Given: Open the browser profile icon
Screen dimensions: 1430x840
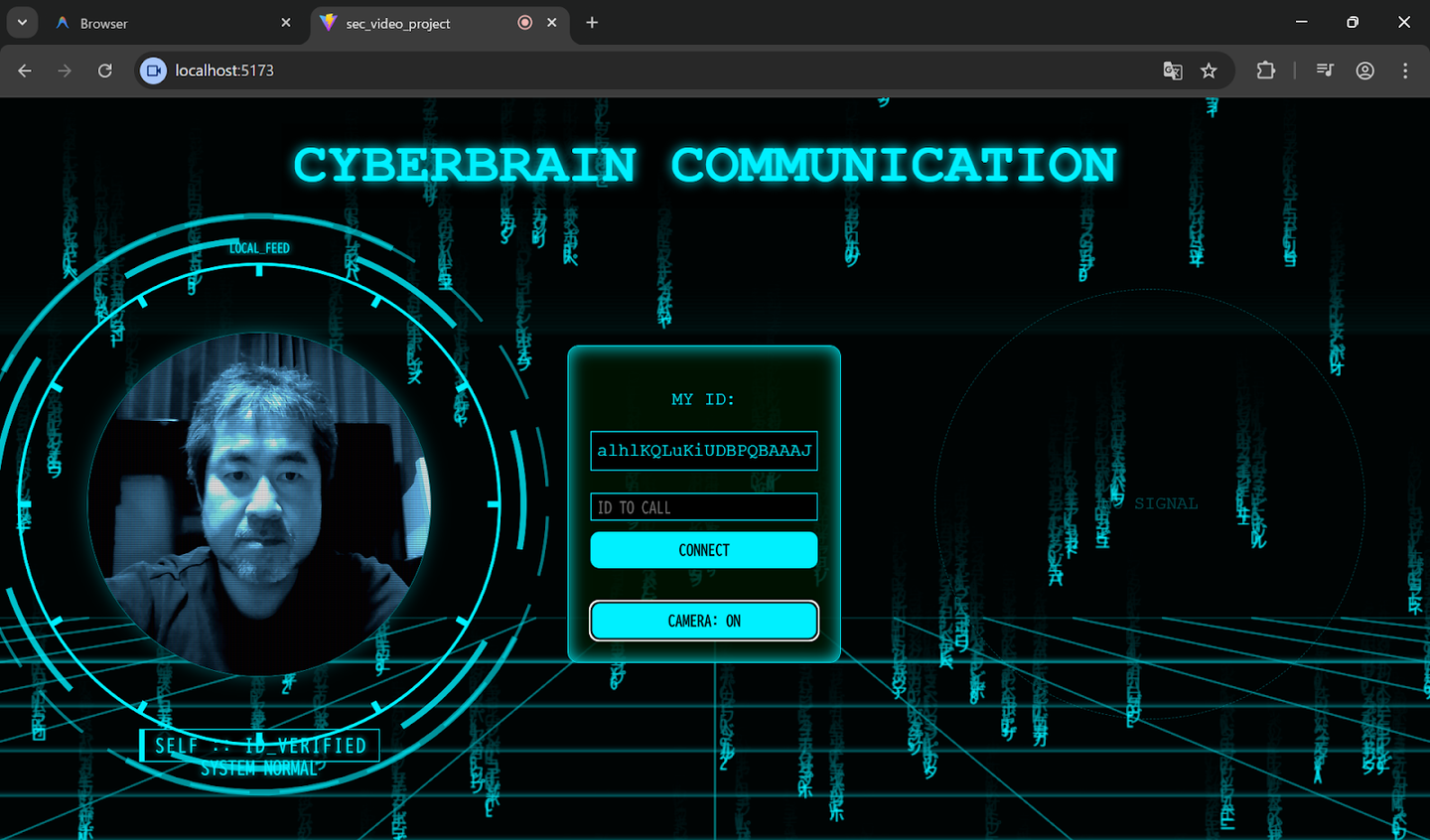Looking at the screenshot, I should [1365, 70].
